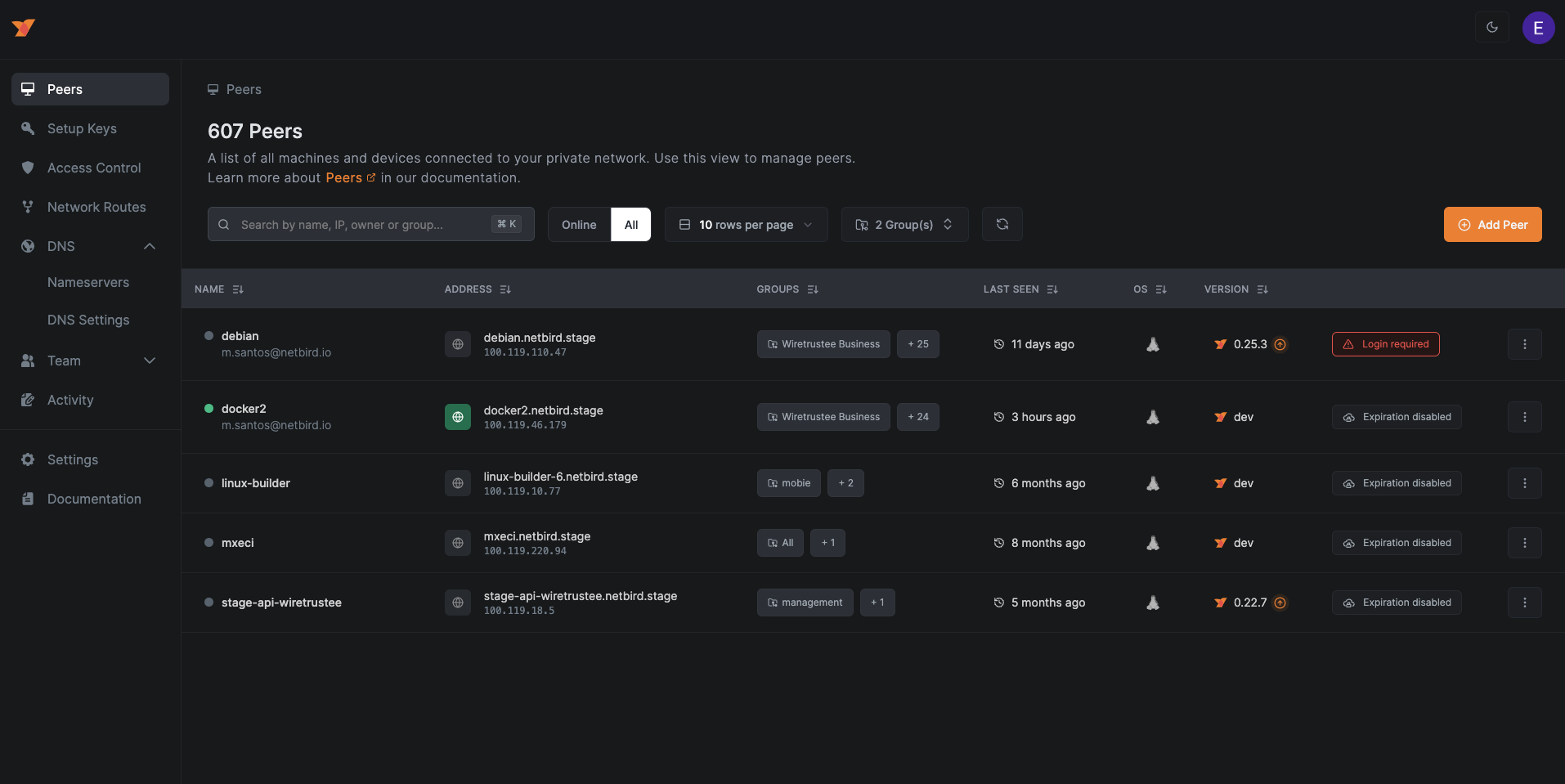Click the globe icon for linux-builder-6

point(458,483)
